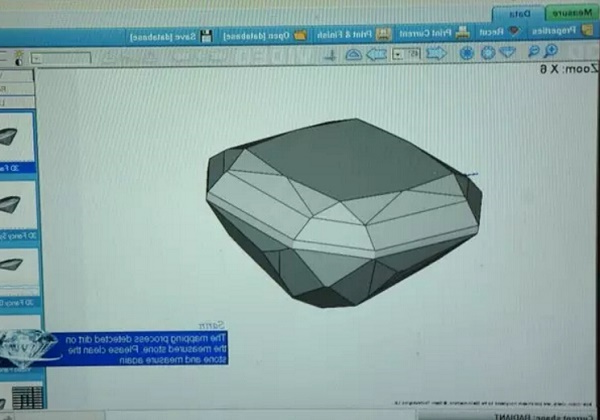Click the axis marker toolbar icon
The image size is (600, 420).
tap(332, 53)
